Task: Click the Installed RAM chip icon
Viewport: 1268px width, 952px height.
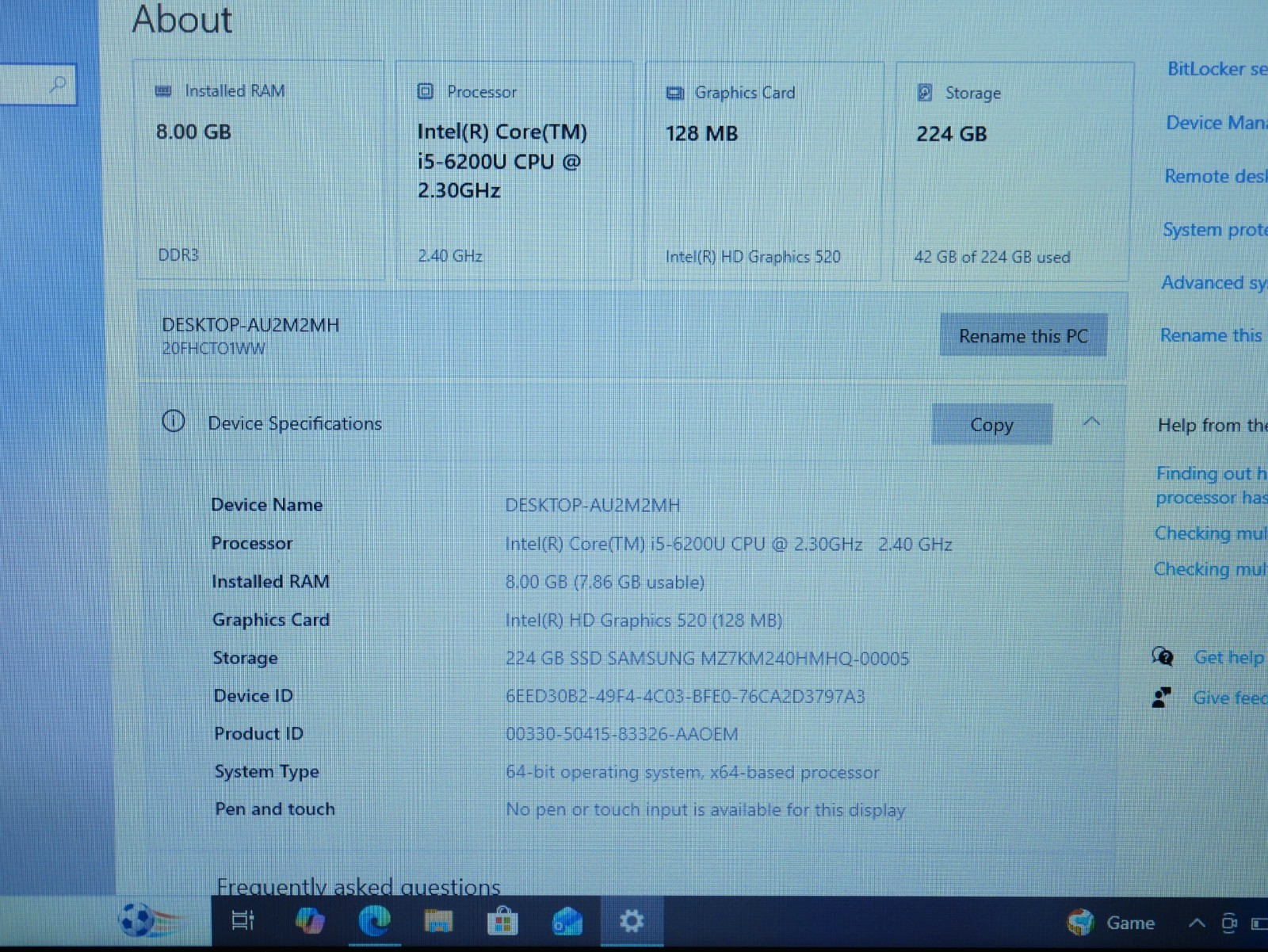Action: click(163, 91)
